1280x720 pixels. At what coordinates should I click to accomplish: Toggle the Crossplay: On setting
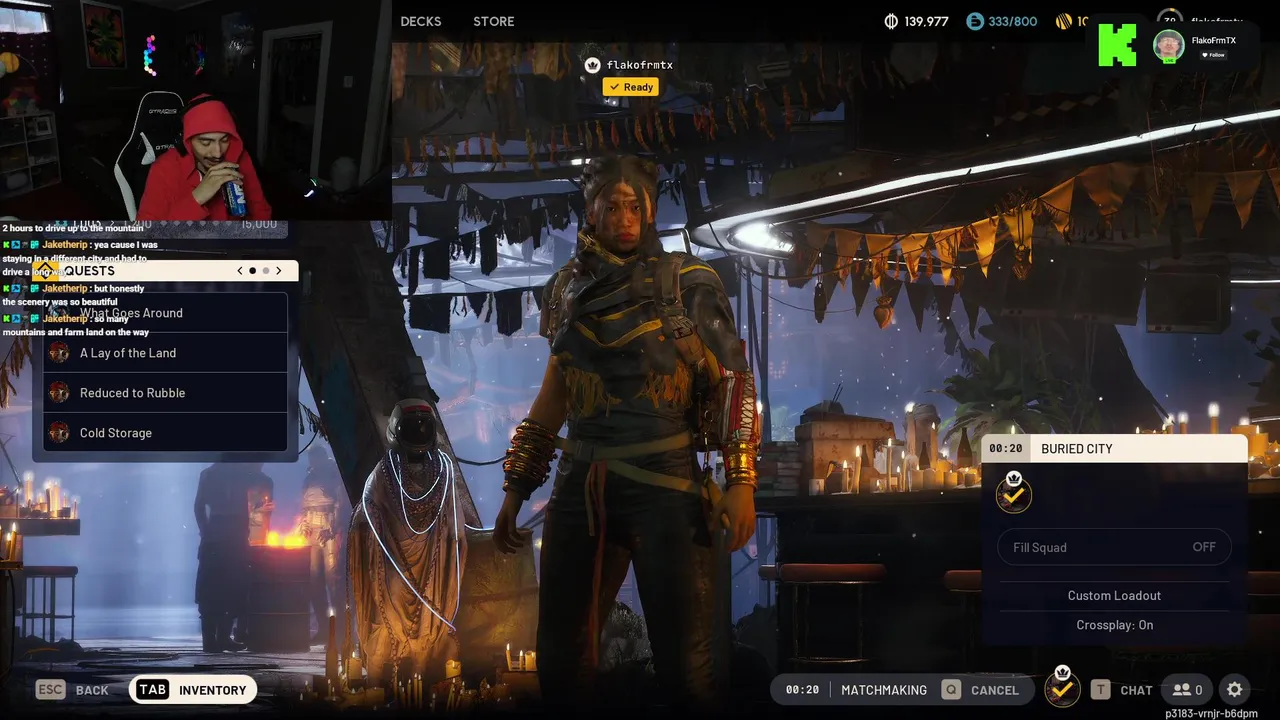[1114, 625]
